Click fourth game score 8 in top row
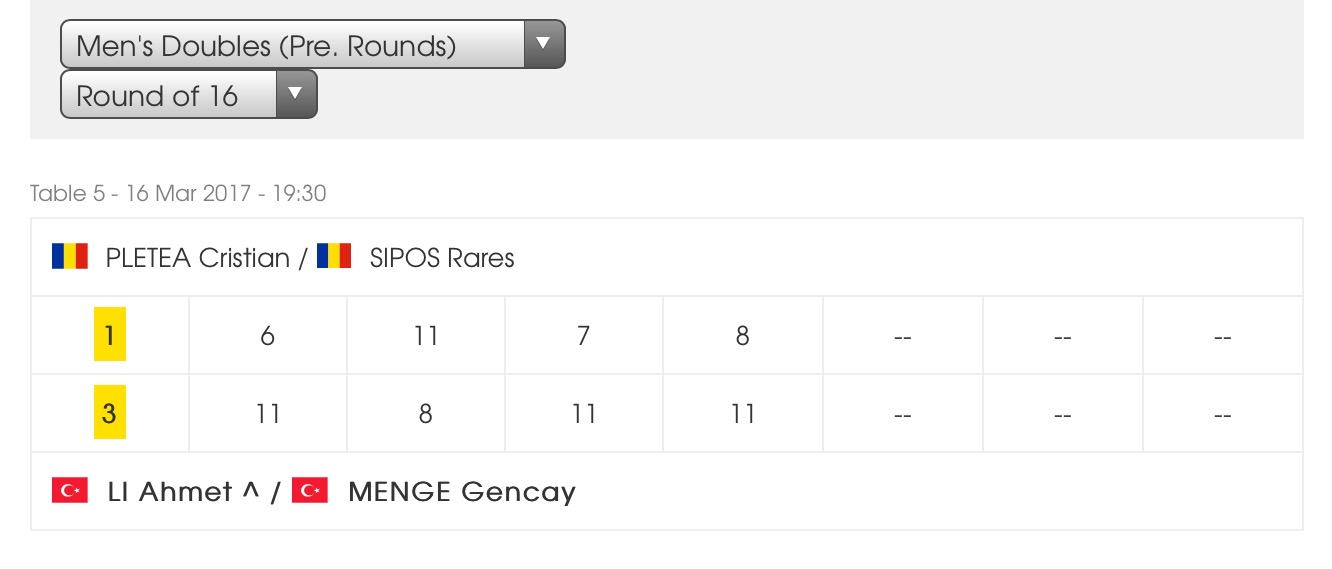 pyautogui.click(x=743, y=336)
